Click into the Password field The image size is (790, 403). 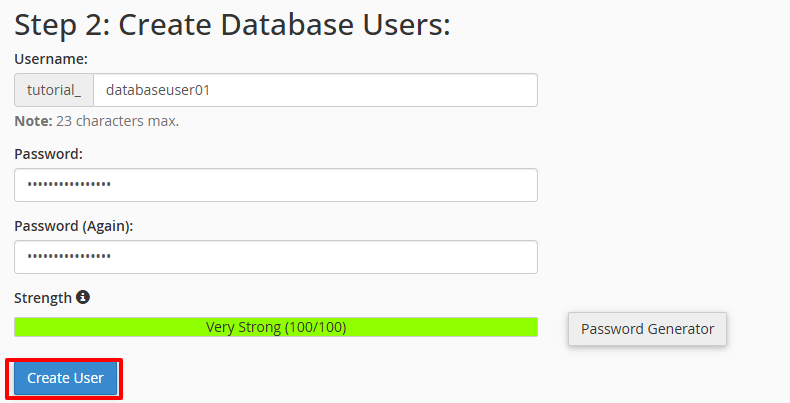coord(276,185)
